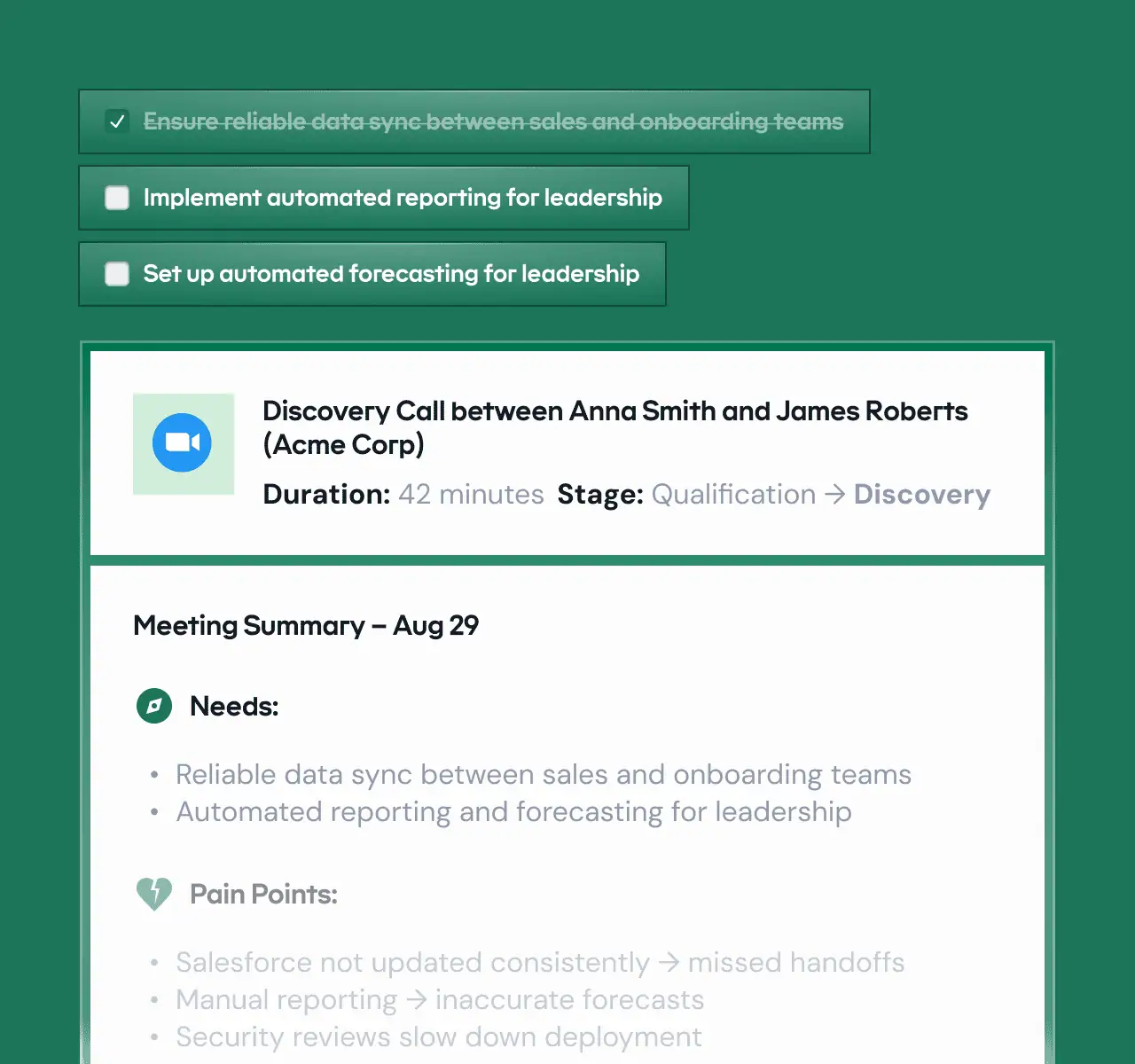Image resolution: width=1135 pixels, height=1064 pixels.
Task: Click the Zoom video camera icon
Action: [x=183, y=442]
